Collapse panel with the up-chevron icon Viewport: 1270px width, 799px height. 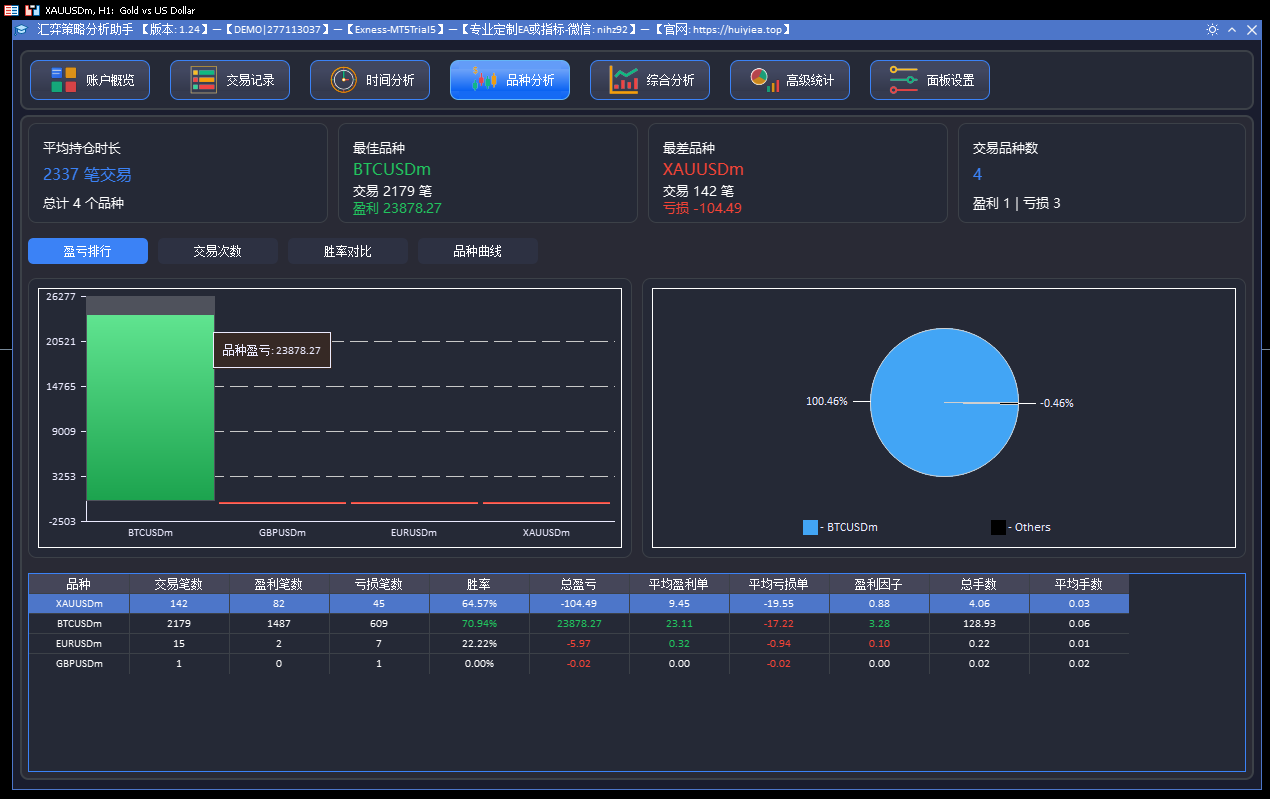click(1232, 30)
